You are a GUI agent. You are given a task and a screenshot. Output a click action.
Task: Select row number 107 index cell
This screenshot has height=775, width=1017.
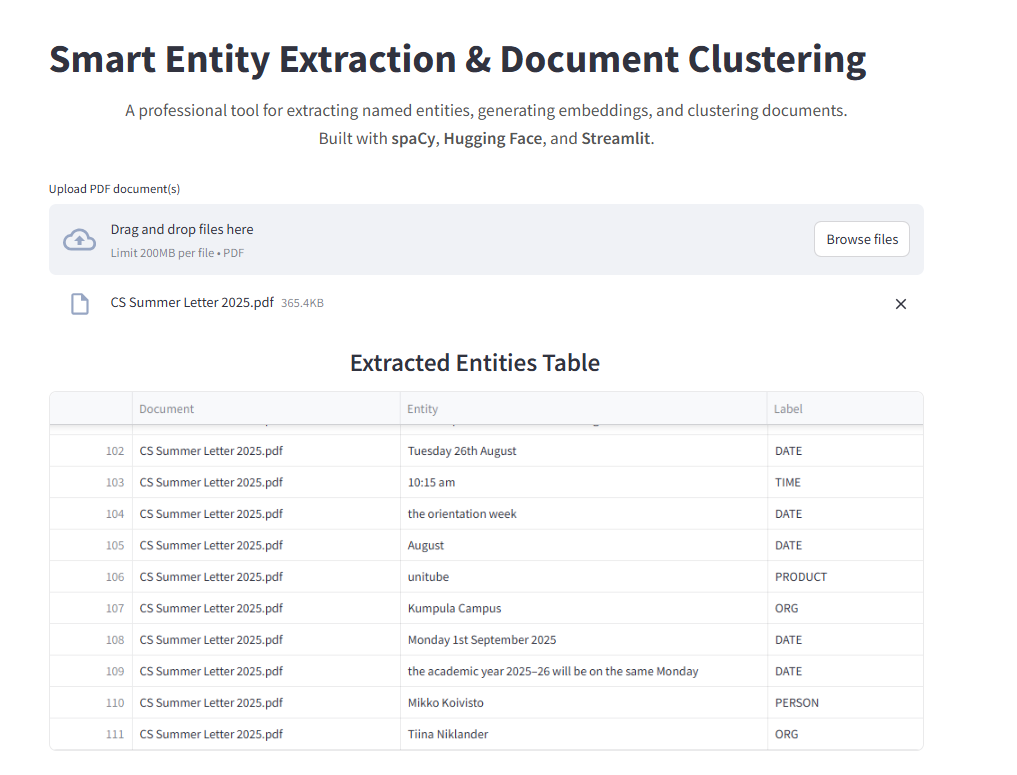(91, 608)
